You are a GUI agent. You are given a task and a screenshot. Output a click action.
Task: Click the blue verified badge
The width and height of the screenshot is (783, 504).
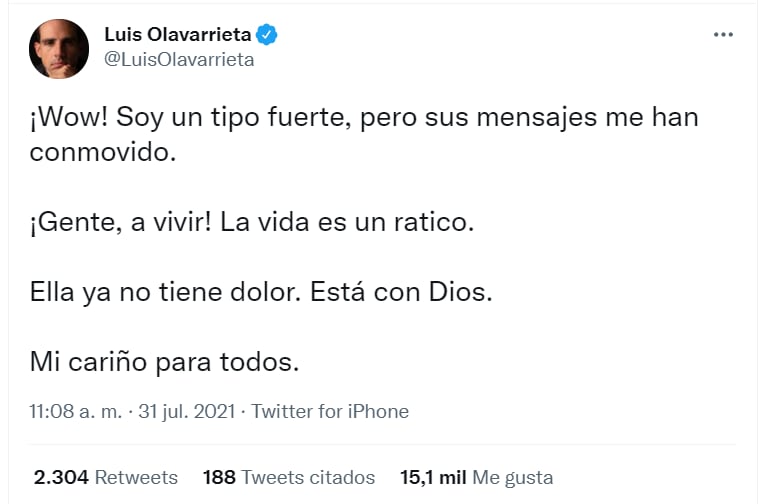(x=267, y=35)
